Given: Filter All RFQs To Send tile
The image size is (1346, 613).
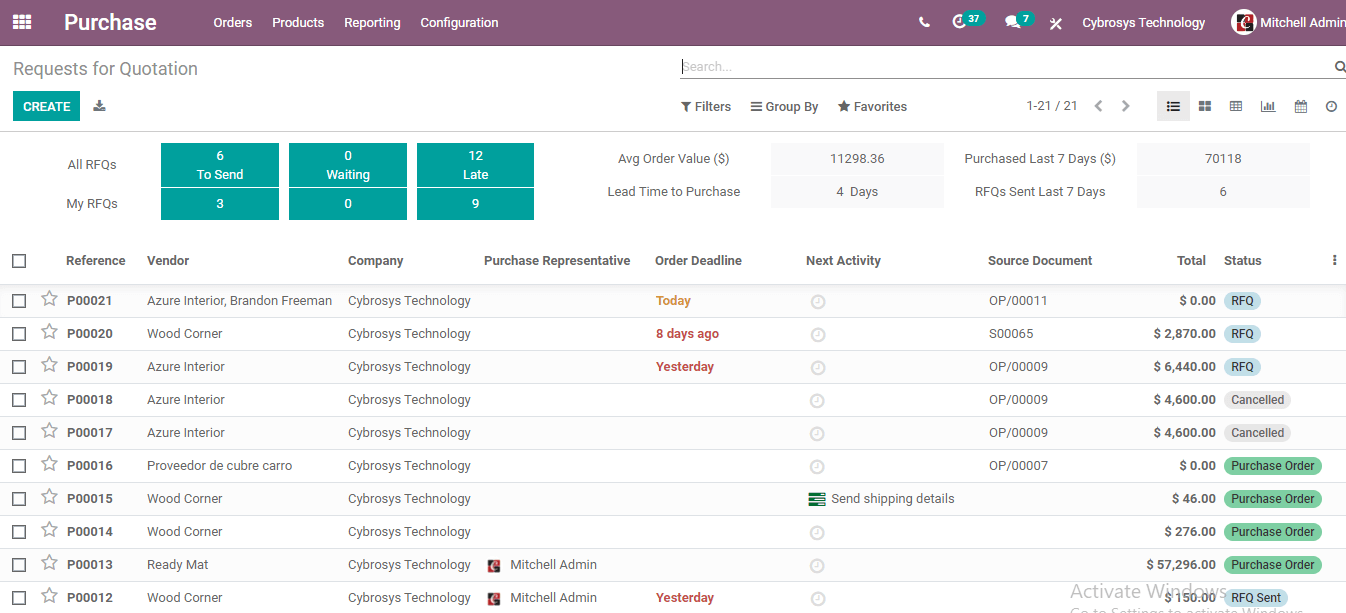Looking at the screenshot, I should [220, 165].
